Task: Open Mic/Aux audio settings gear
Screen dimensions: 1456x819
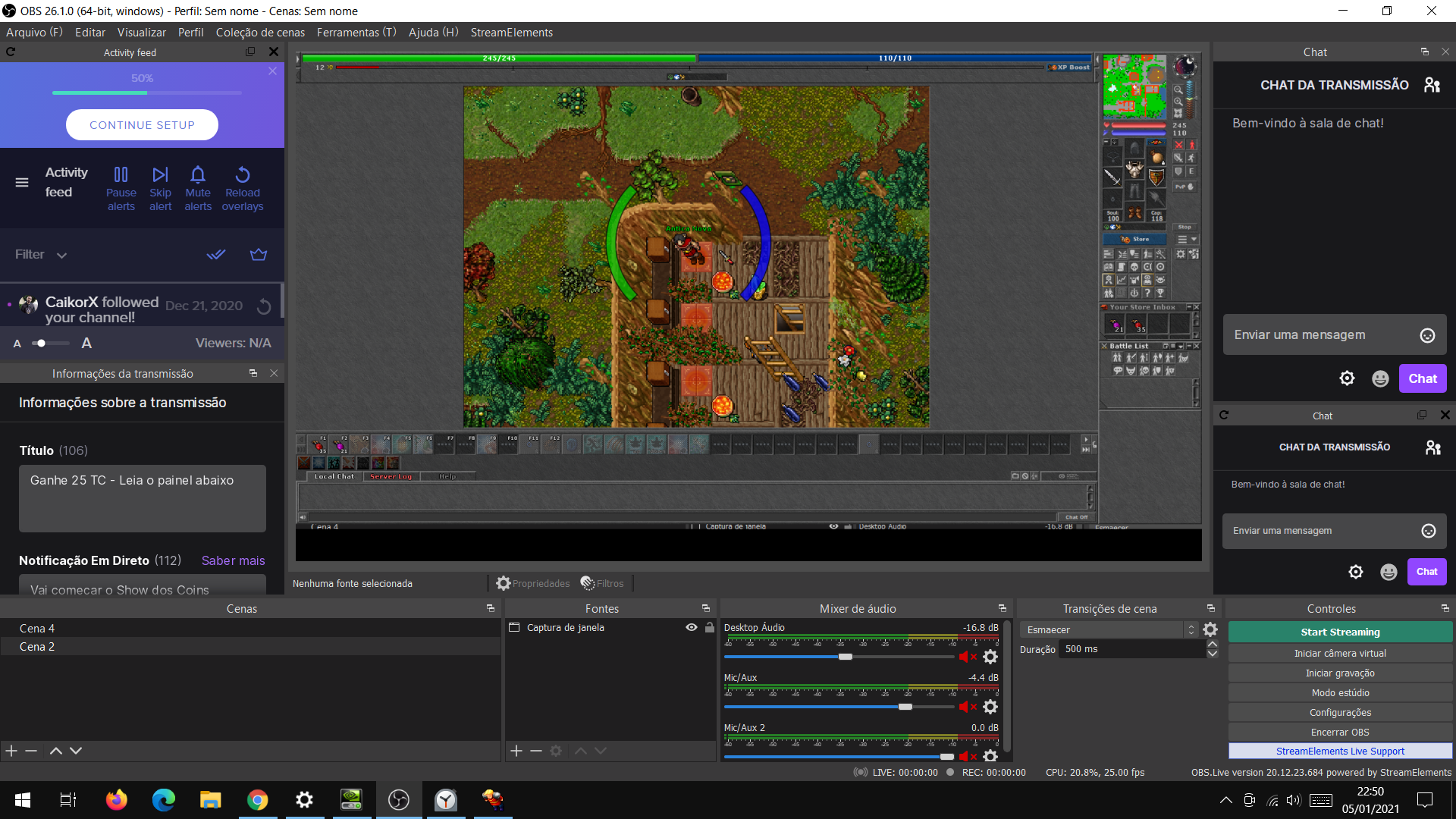Action: (990, 707)
